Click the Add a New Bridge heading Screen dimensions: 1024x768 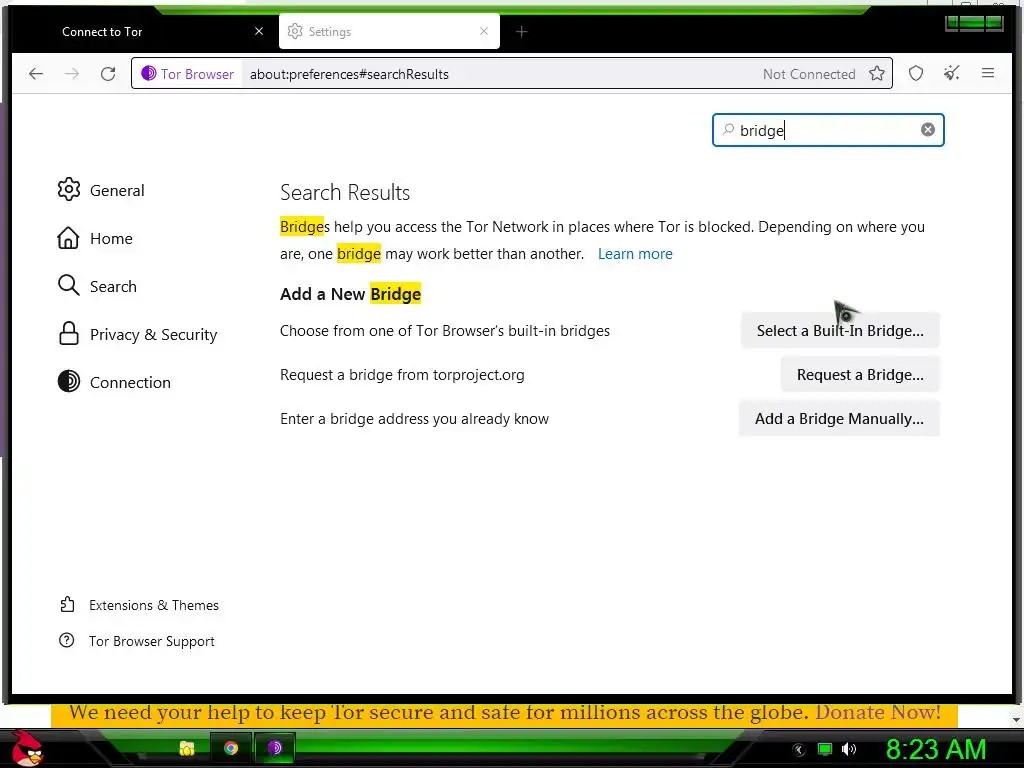click(351, 294)
